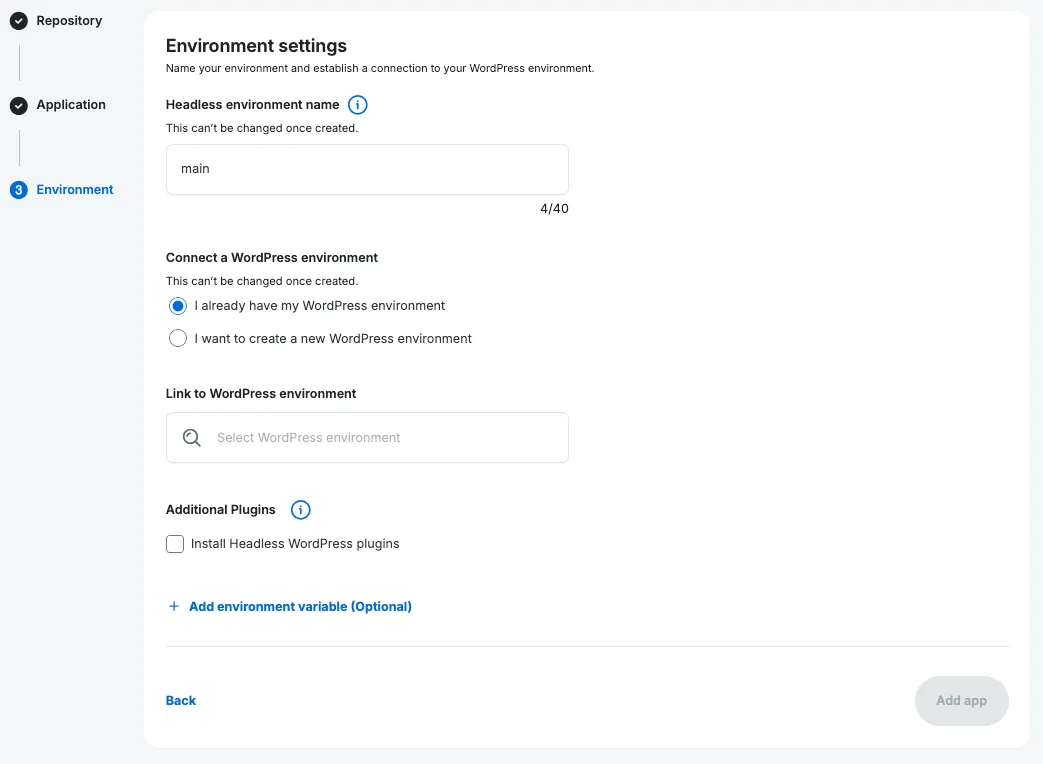Viewport: 1043px width, 764px height.
Task: Click the 4/40 character counter
Action: click(x=554, y=209)
